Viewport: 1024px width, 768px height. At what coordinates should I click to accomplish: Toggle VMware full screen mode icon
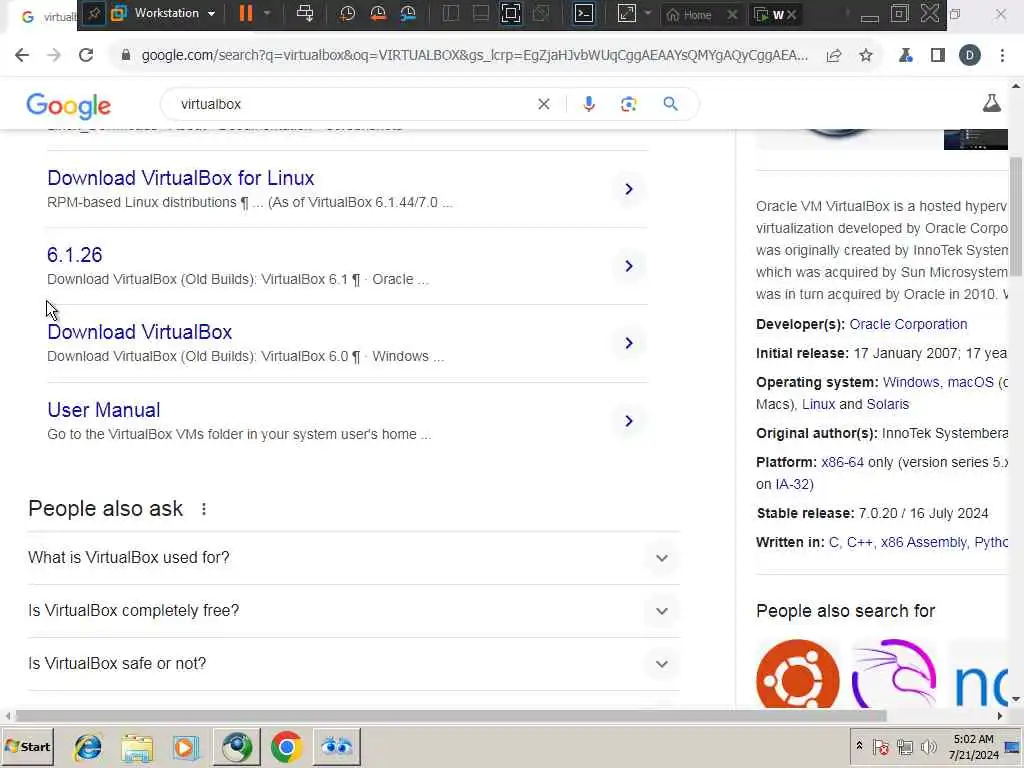[511, 14]
